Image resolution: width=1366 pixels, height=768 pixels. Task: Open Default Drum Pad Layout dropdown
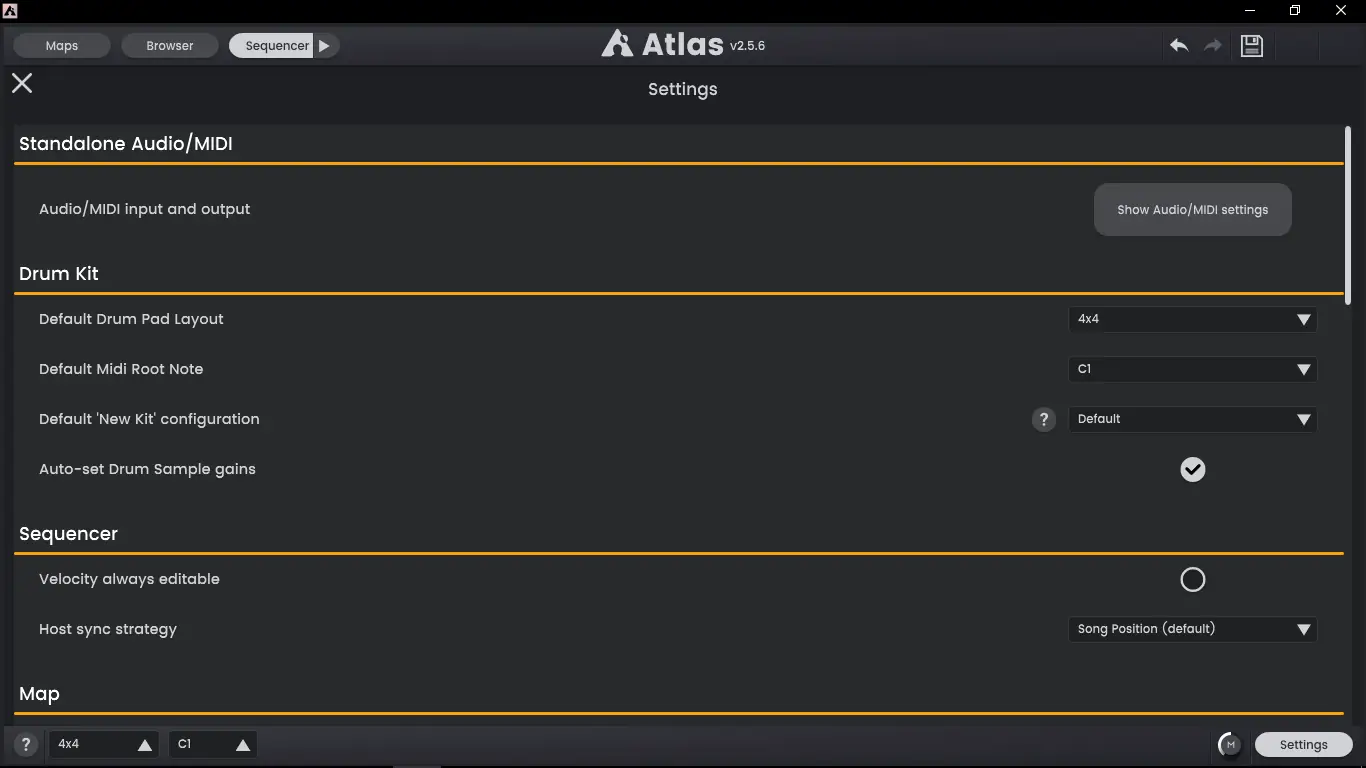[x=1192, y=320]
